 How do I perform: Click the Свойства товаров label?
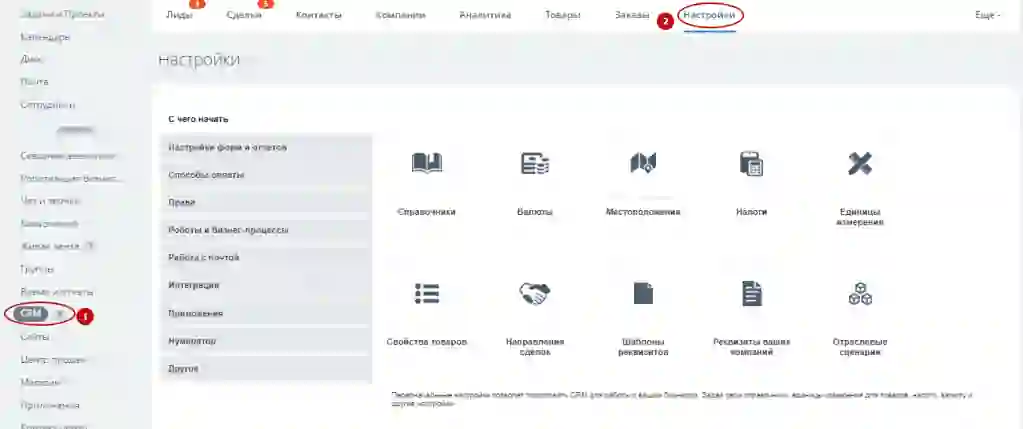point(427,342)
